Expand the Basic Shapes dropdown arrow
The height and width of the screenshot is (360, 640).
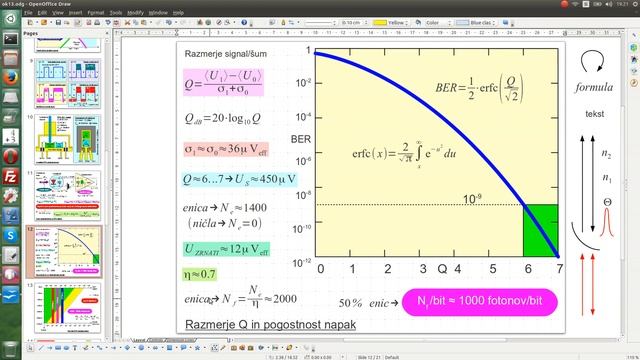[134, 348]
